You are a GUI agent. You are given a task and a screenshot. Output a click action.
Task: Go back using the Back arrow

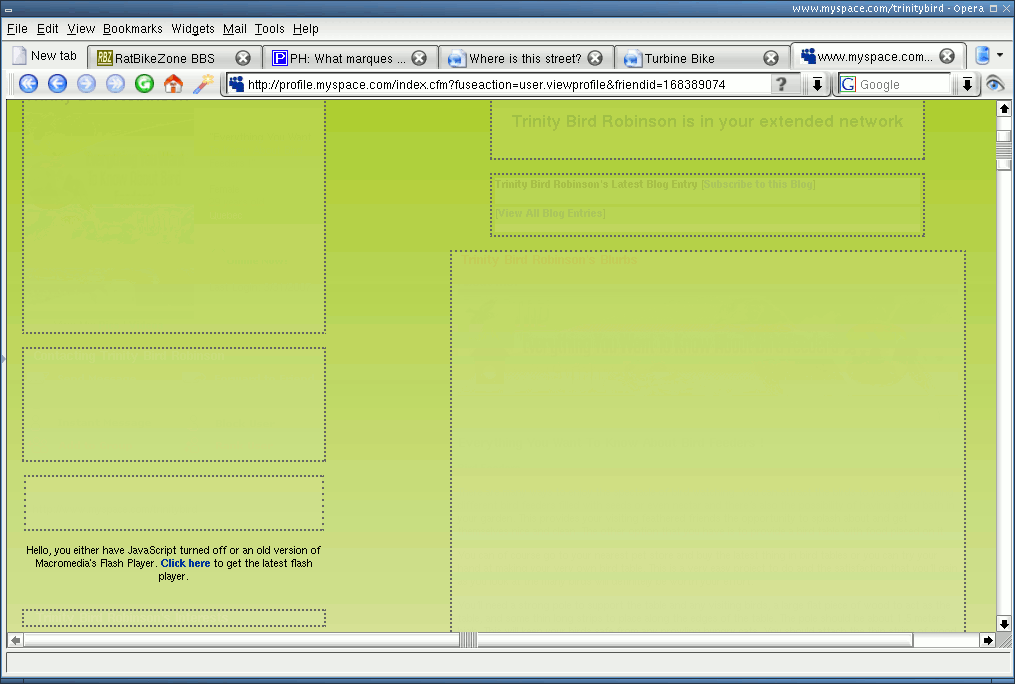[x=57, y=84]
